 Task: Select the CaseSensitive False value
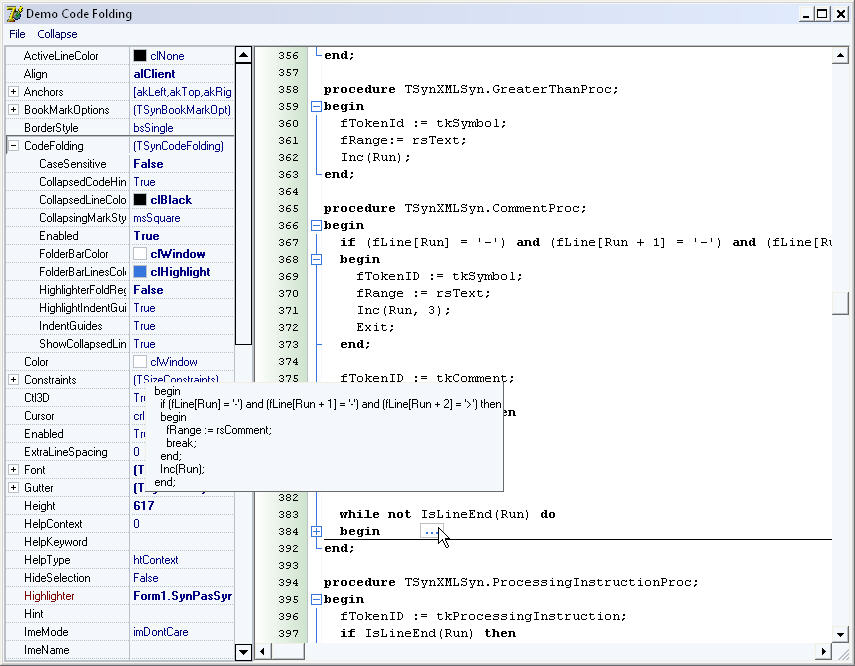point(148,164)
